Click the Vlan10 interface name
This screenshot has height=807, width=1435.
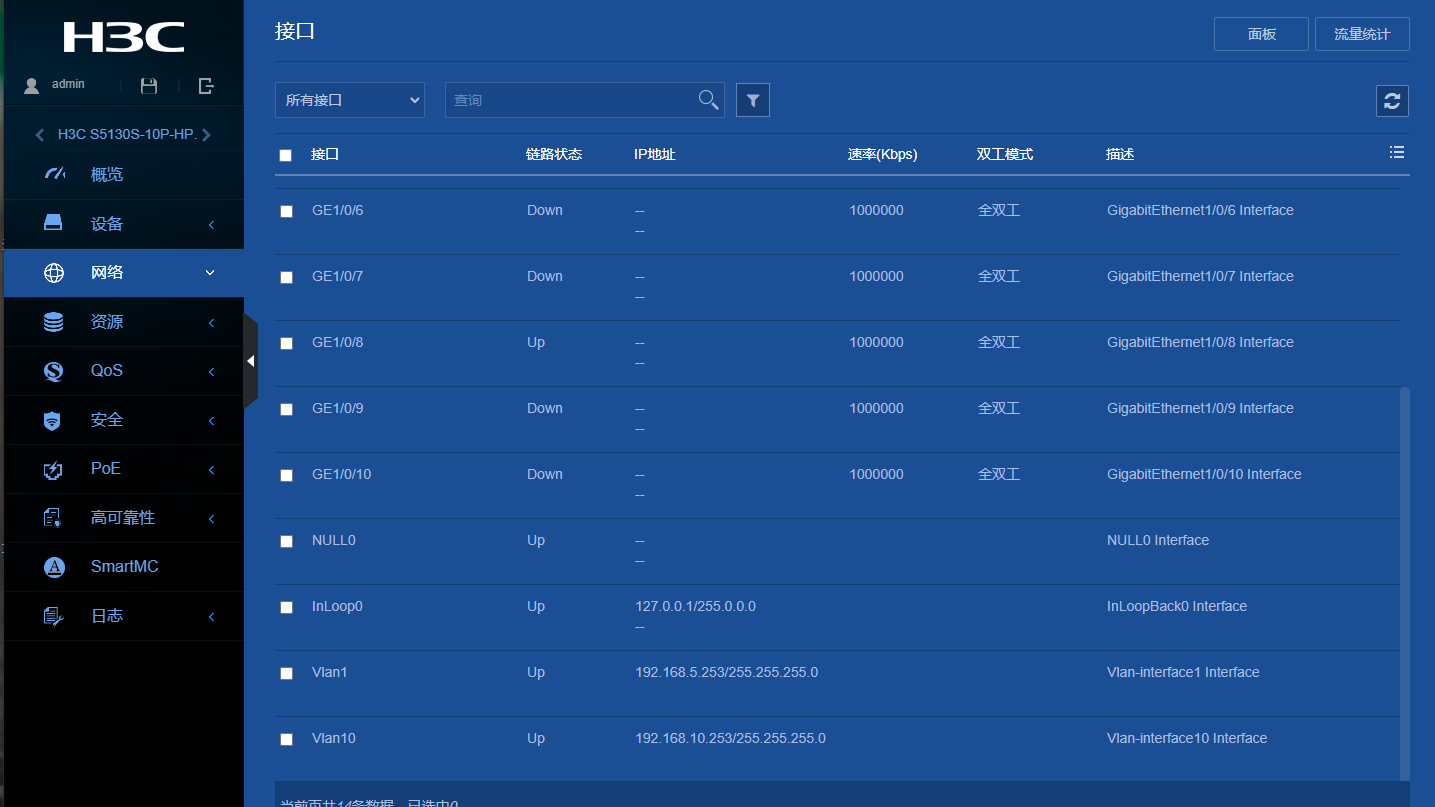point(334,738)
